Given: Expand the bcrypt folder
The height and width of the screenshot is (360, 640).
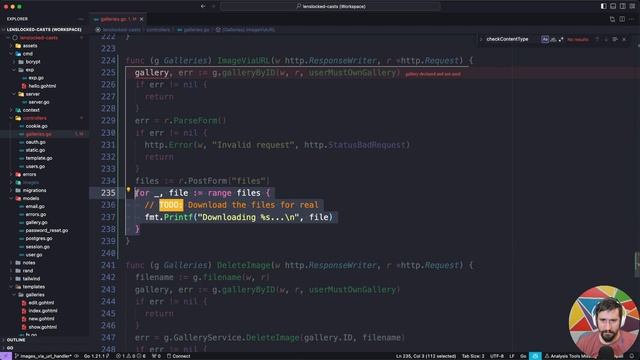Looking at the screenshot, I should pos(33,62).
